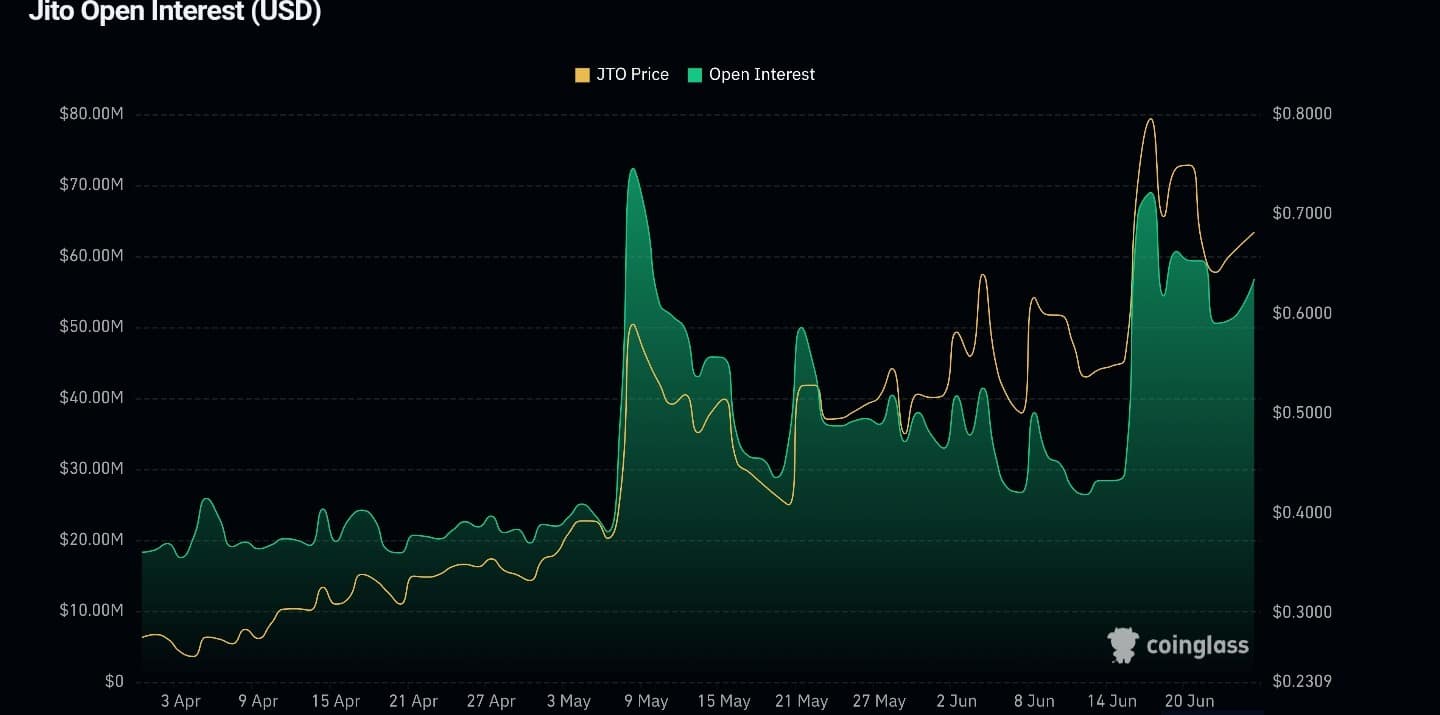This screenshot has width=1440, height=715.
Task: Click the $0.8000 right axis label
Action: point(1302,114)
